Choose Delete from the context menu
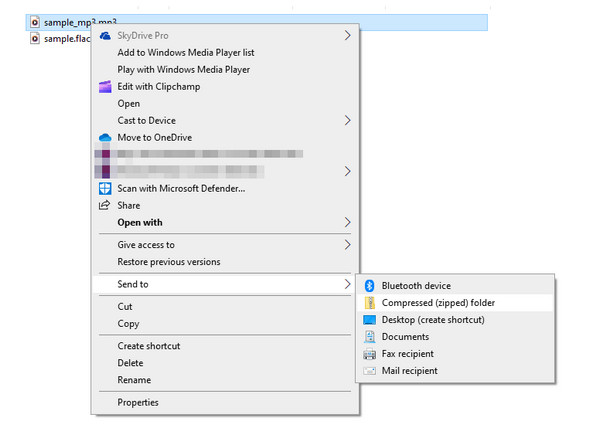The width and height of the screenshot is (600, 425). click(x=225, y=363)
